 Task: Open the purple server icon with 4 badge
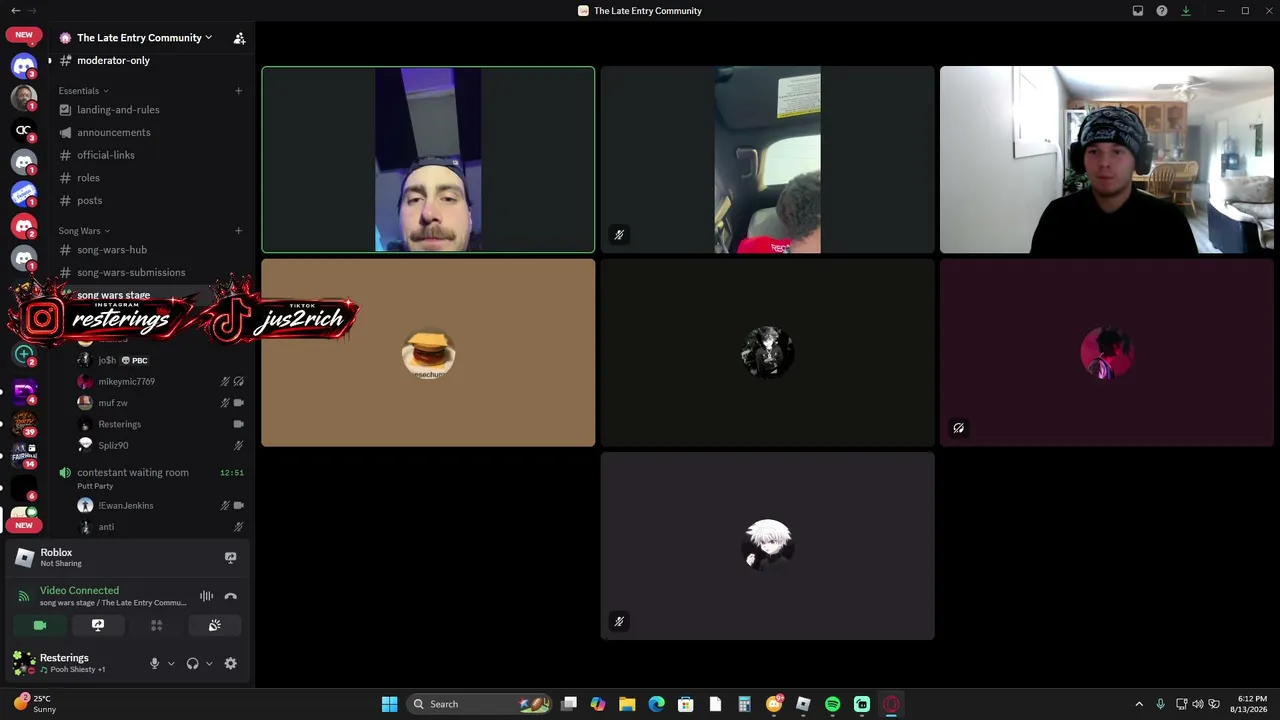(24, 390)
